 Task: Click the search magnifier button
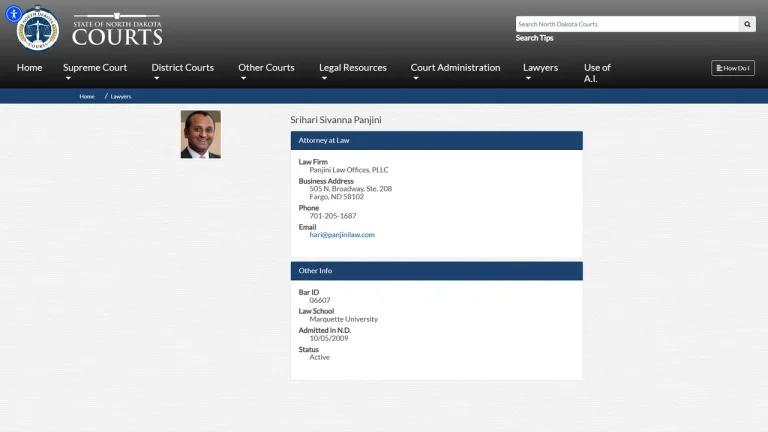pos(747,24)
